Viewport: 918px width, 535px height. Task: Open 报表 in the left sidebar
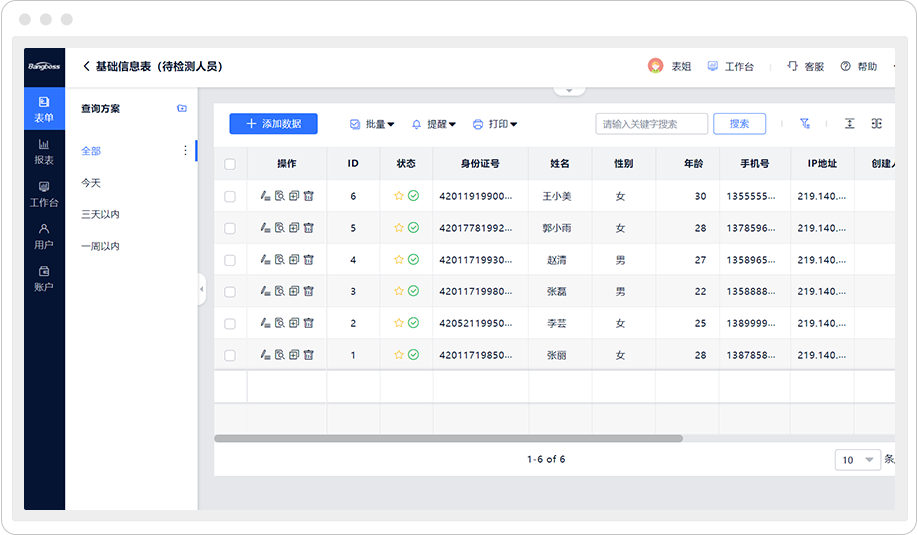[x=44, y=152]
